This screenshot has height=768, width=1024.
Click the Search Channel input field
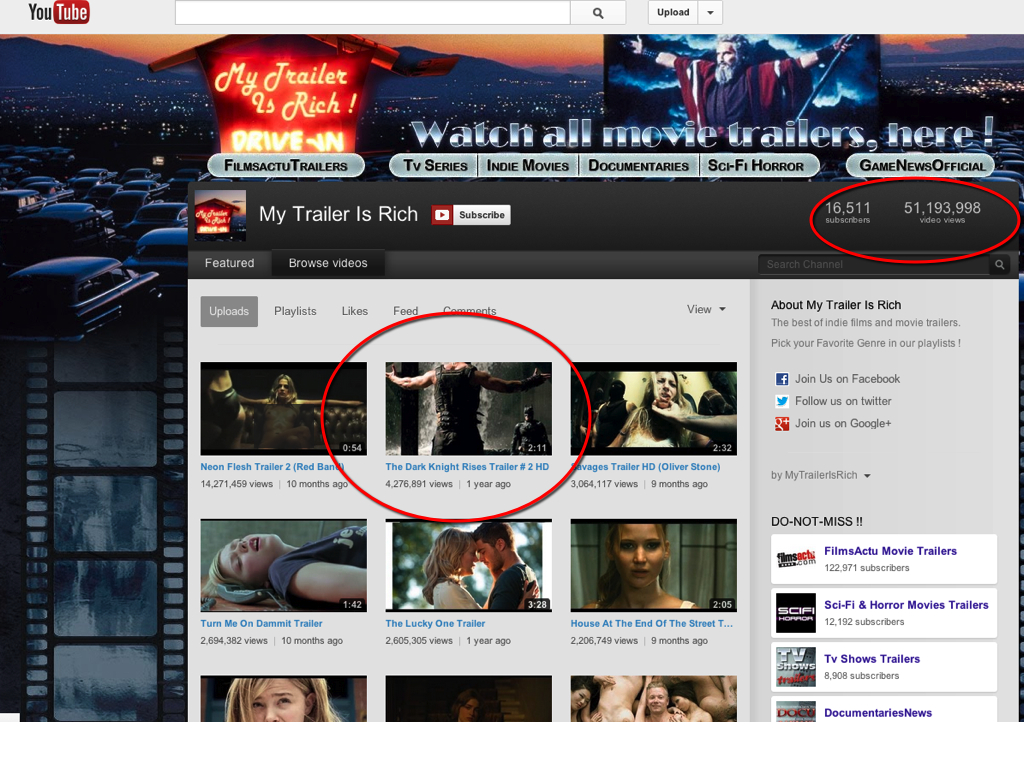point(874,264)
